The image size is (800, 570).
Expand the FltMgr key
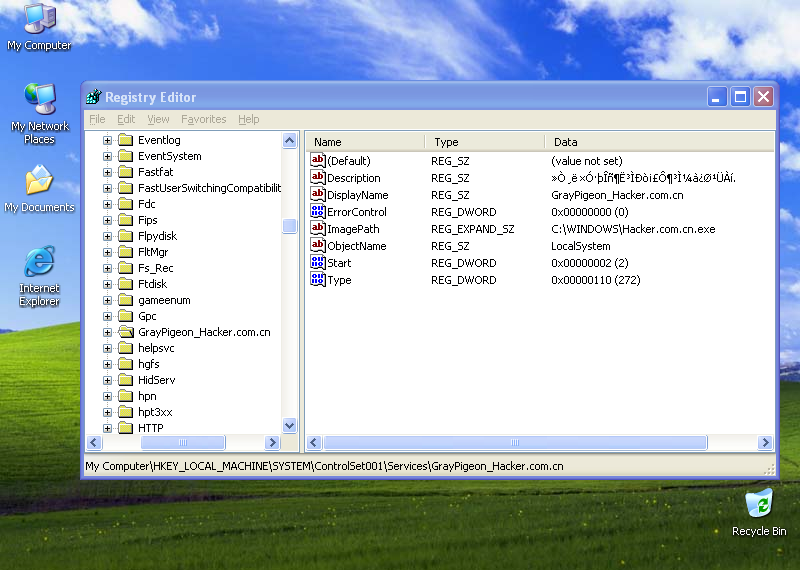(x=107, y=252)
